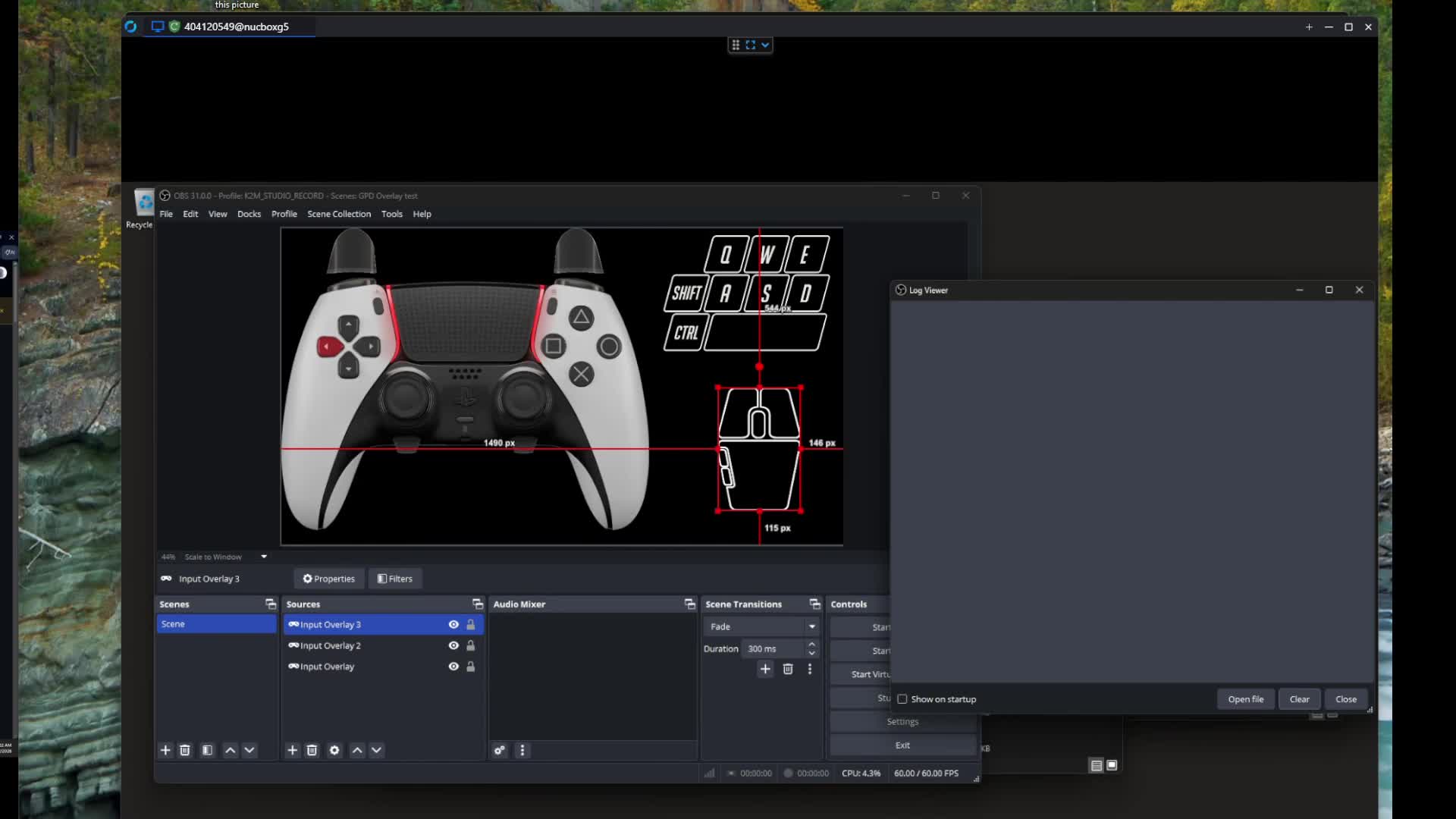Toggle fullscreen in remote session toolbar
The image size is (1456, 819).
(751, 45)
